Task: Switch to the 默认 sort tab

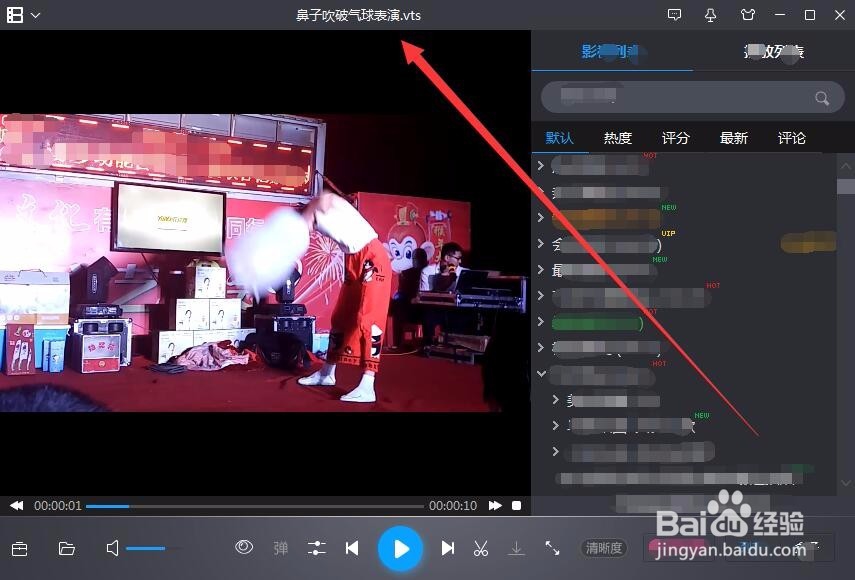Action: 559,138
